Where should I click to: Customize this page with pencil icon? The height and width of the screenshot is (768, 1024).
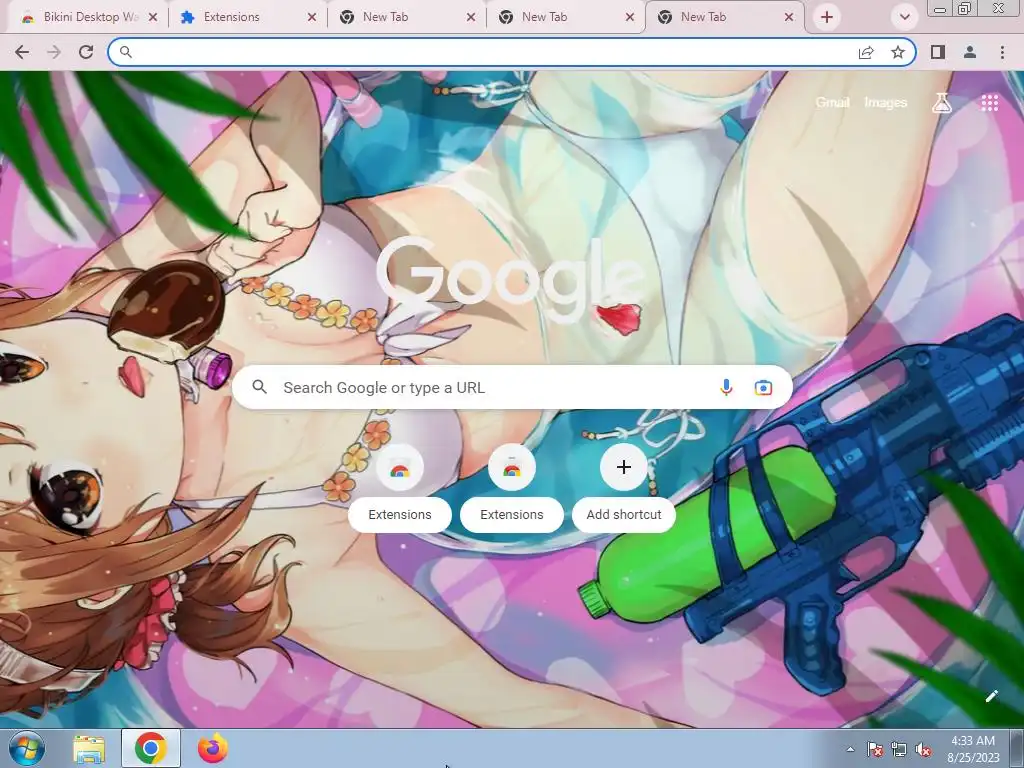coord(991,696)
